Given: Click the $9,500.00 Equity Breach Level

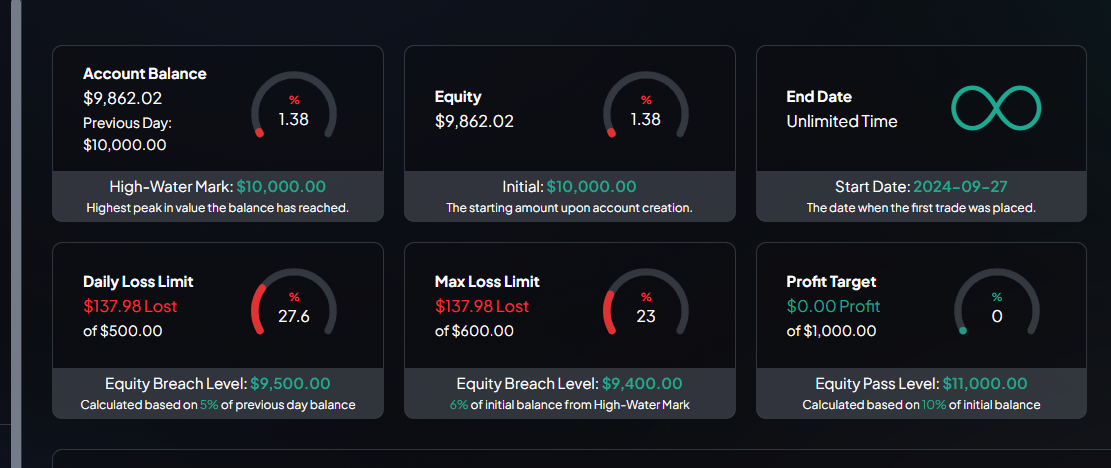Looking at the screenshot, I should pos(290,383).
